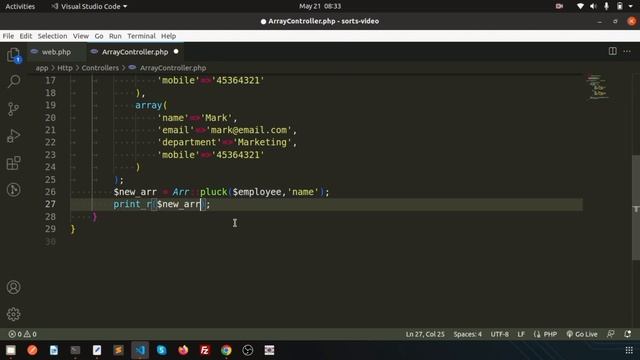The width and height of the screenshot is (640, 360).
Task: Click 'app' breadcrumb segment
Action: (x=42, y=68)
